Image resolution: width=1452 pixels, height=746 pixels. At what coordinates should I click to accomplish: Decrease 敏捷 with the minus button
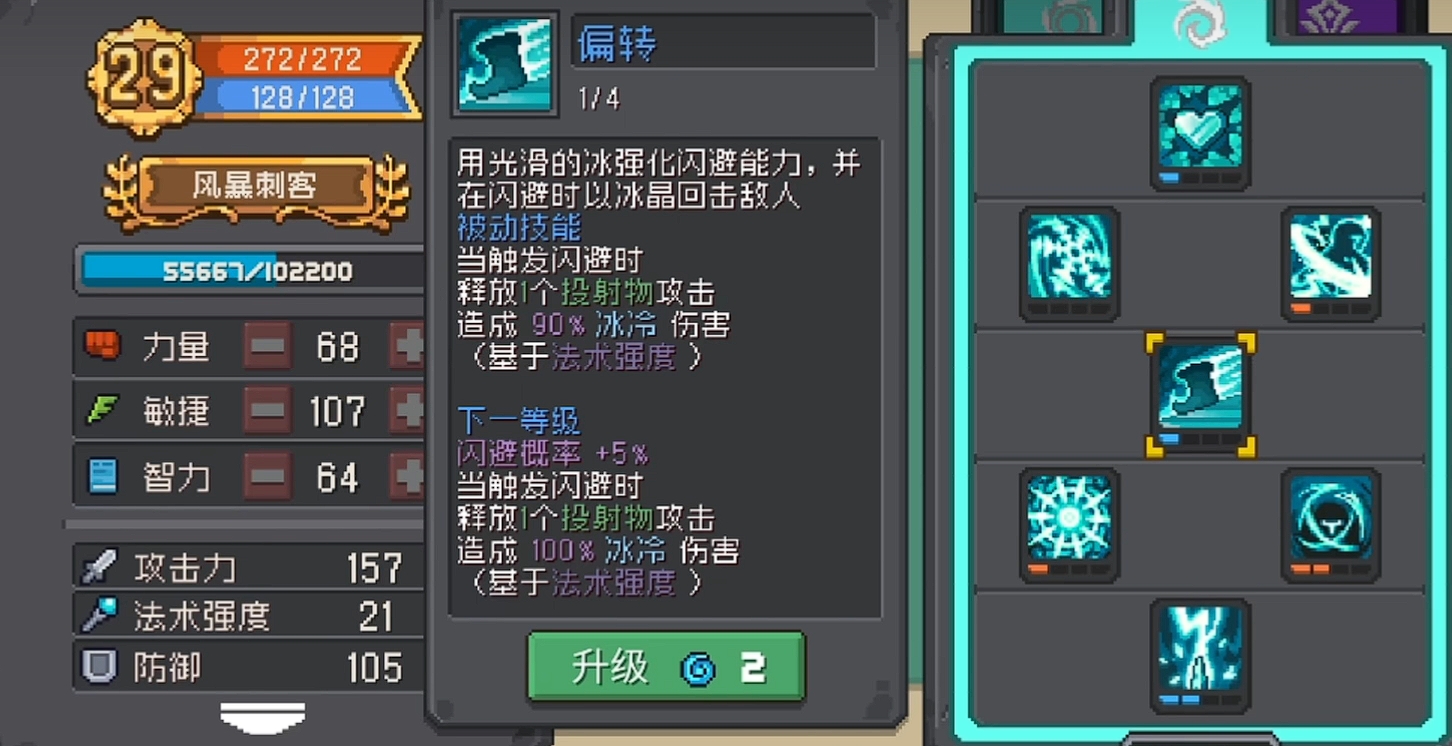point(267,411)
